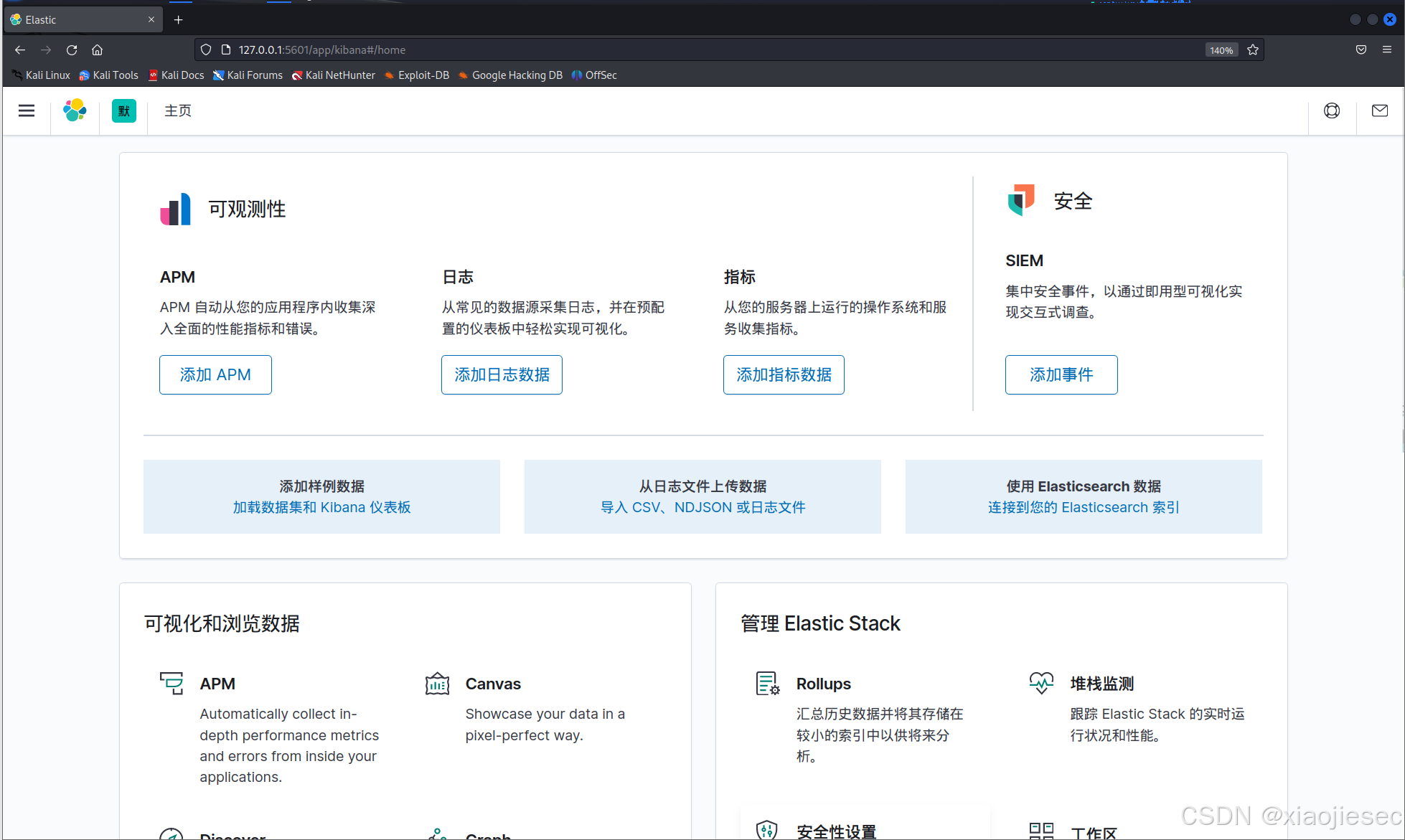
Task: Open the APM title in visualize section
Action: 217,684
